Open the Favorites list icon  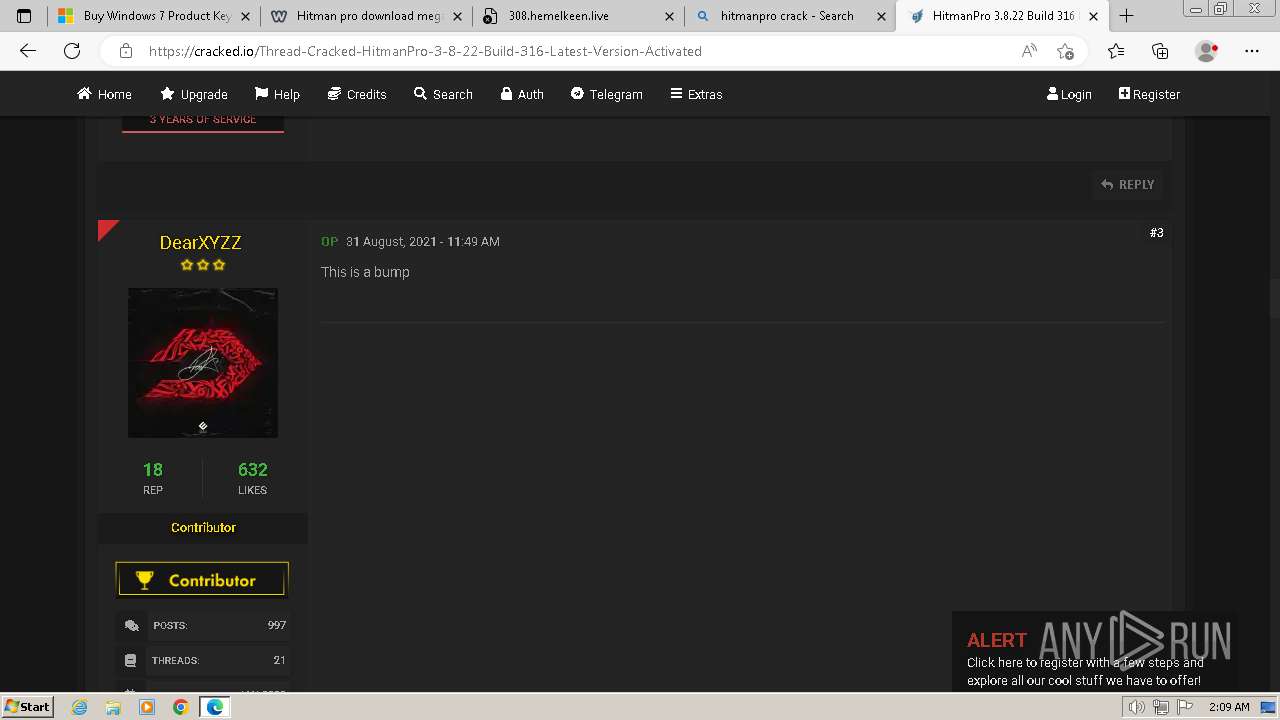pos(1116,51)
